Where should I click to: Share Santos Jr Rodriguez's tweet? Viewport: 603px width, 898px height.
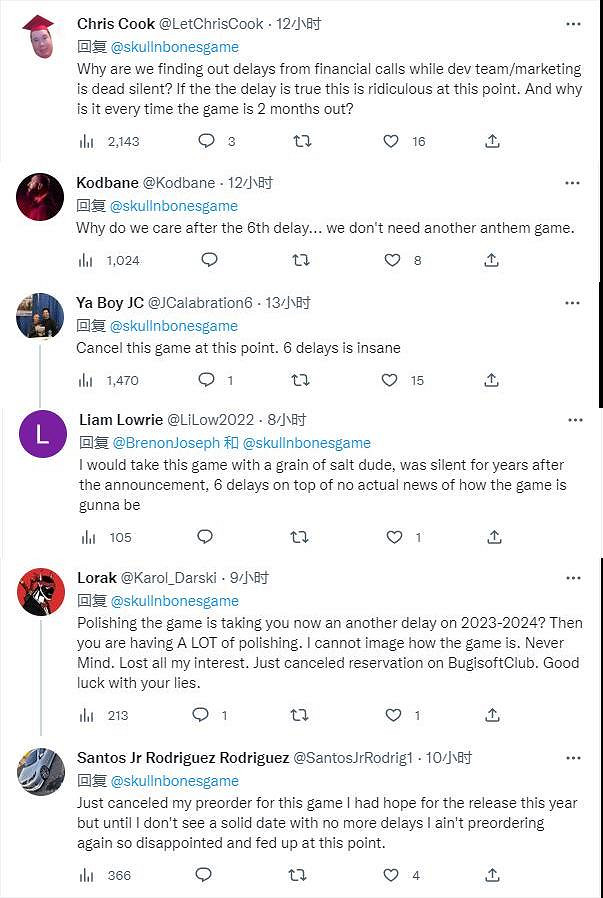pos(492,875)
